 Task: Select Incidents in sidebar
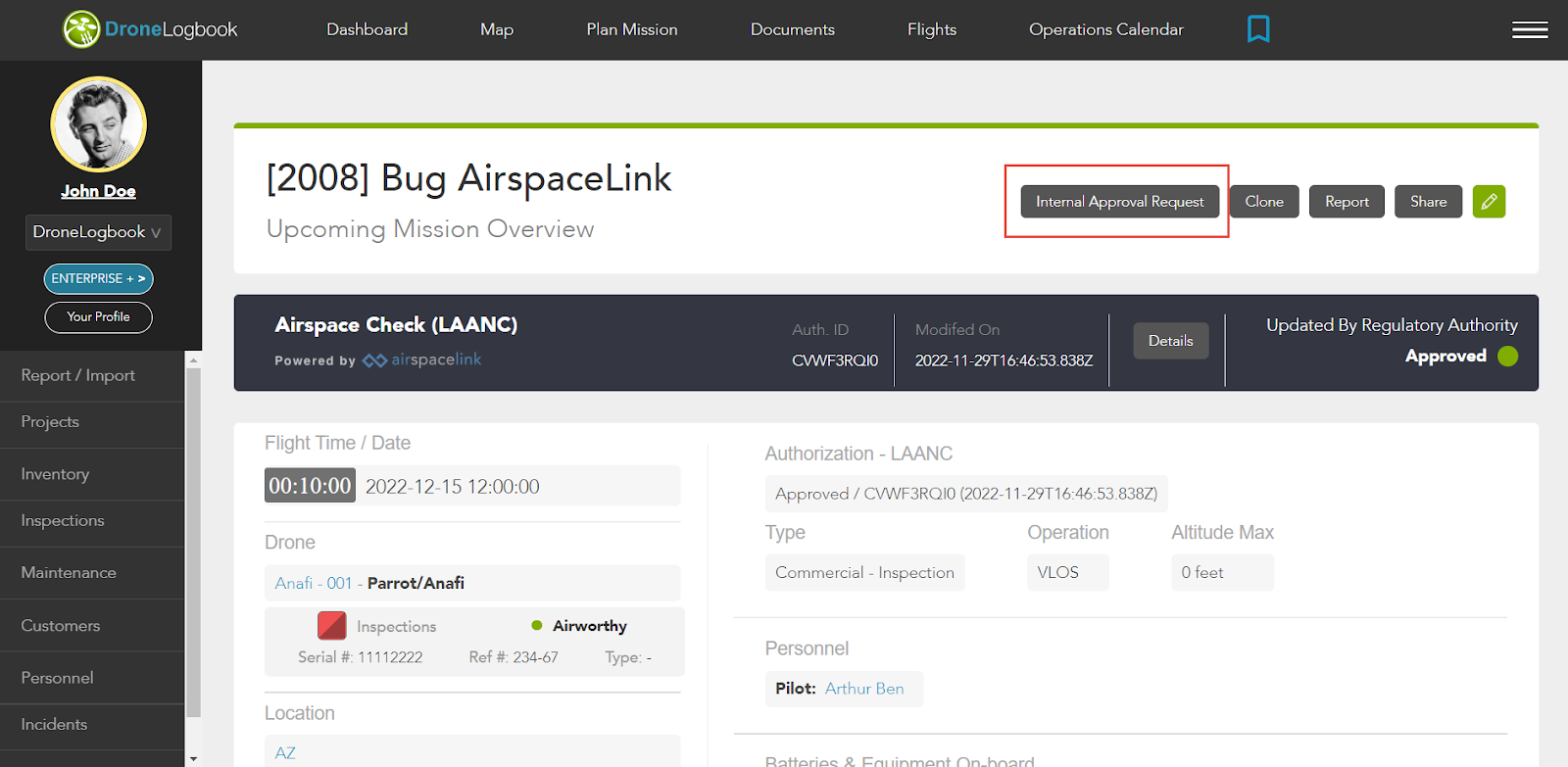tap(92, 725)
